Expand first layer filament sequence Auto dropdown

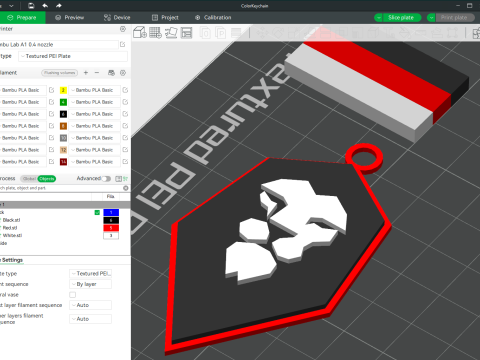pyautogui.click(x=90, y=305)
